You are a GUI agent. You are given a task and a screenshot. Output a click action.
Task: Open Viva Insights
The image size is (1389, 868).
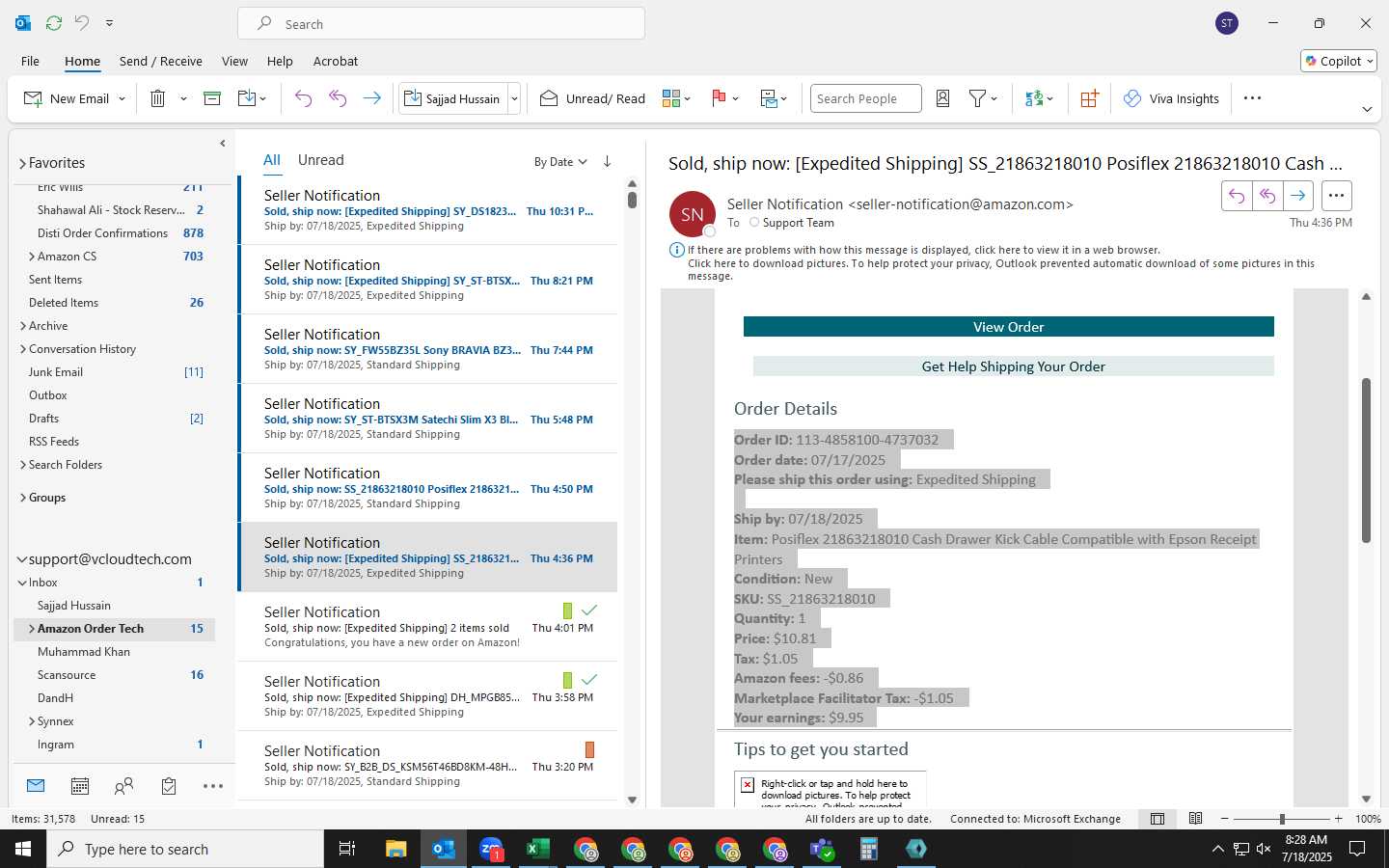pyautogui.click(x=1171, y=98)
